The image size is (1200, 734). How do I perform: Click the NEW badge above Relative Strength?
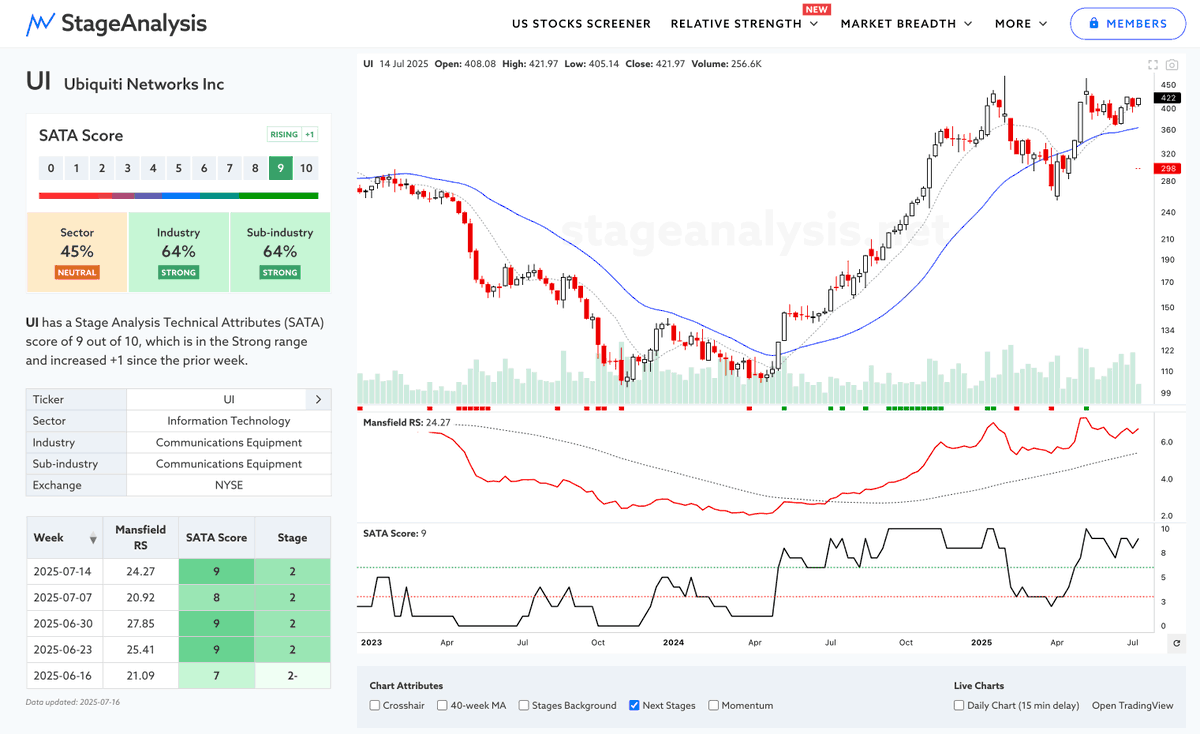[x=816, y=9]
